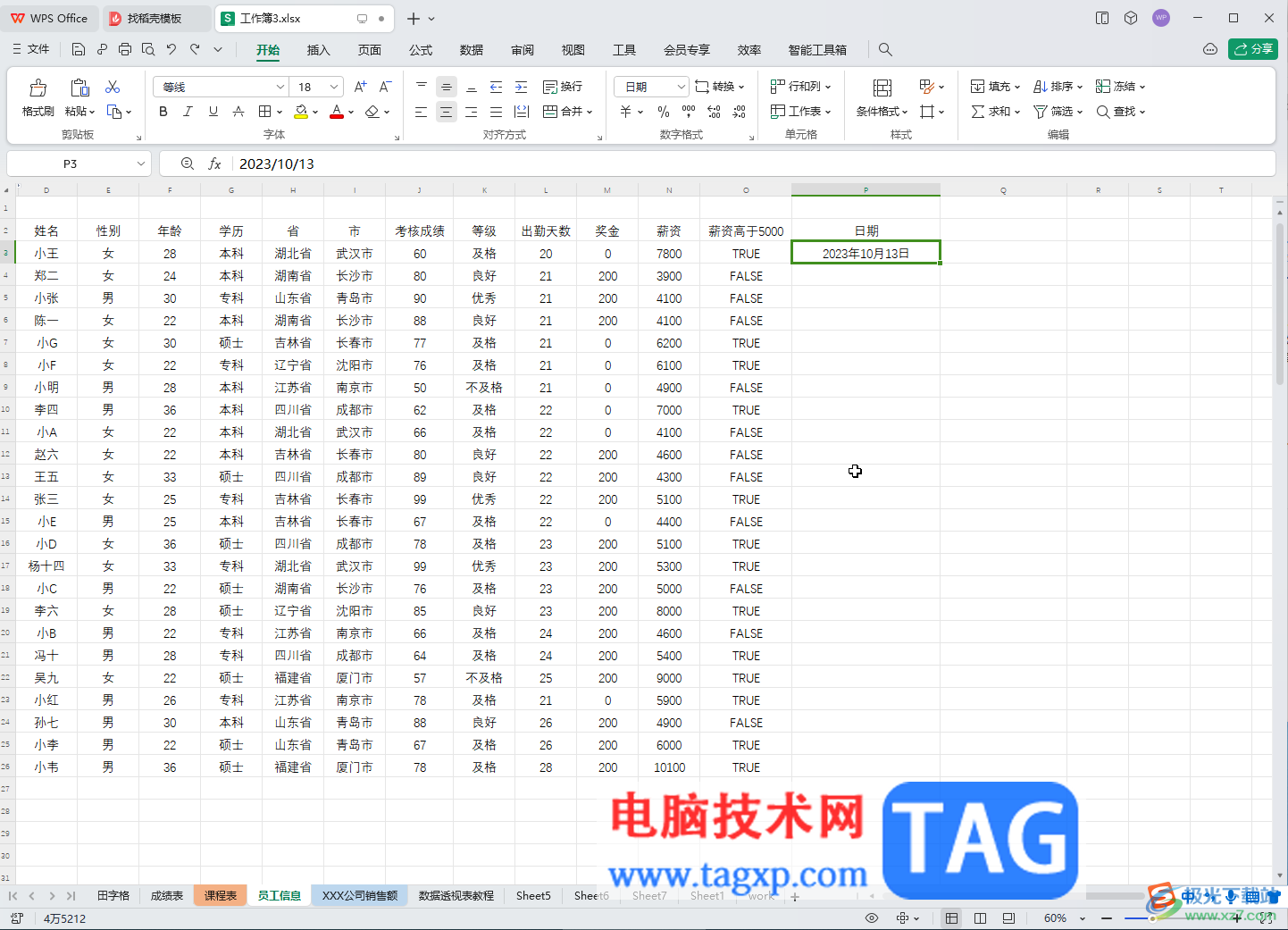The height and width of the screenshot is (930, 1288).
Task: Open the fill color dropdown arrow
Action: (315, 113)
